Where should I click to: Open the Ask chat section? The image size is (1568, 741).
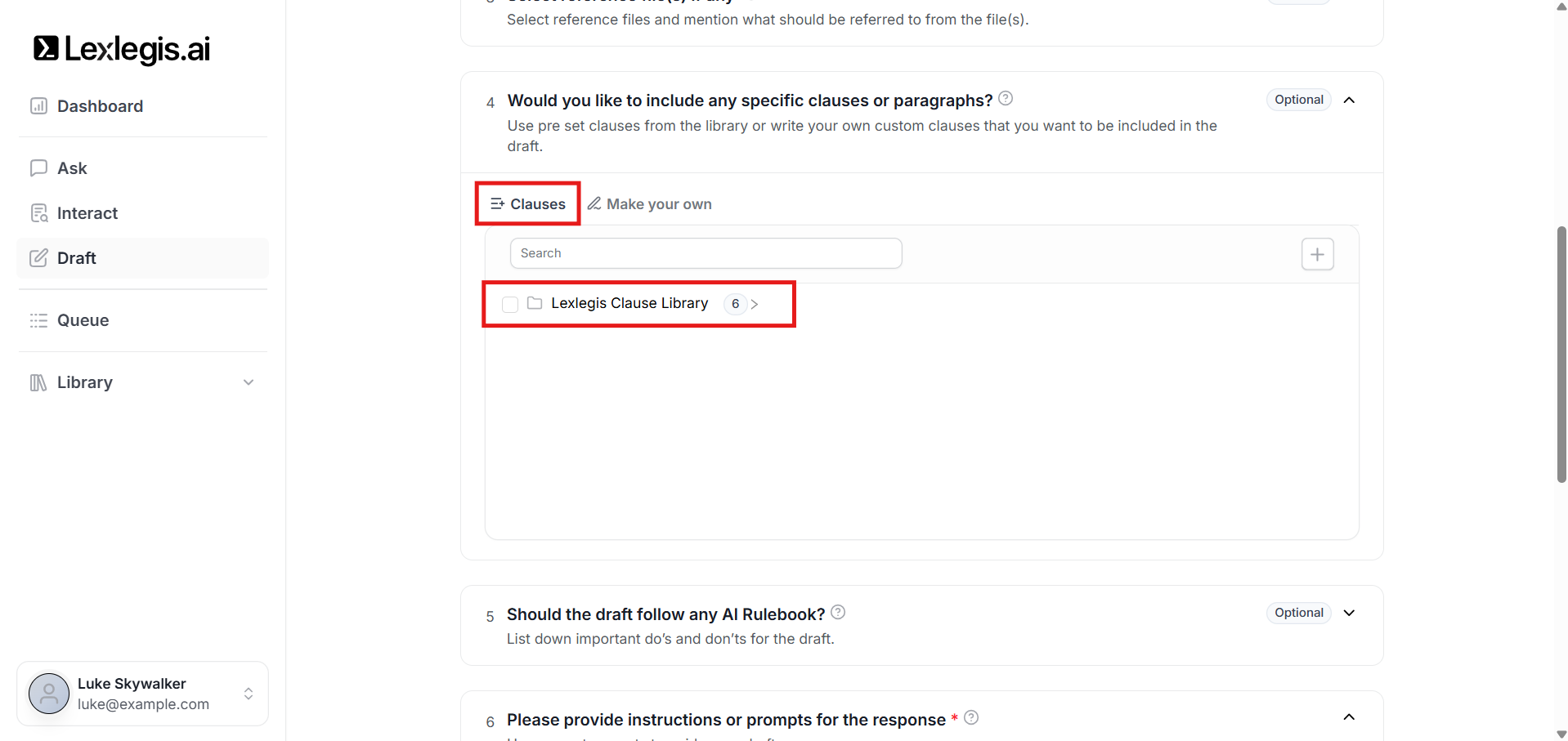pyautogui.click(x=72, y=168)
